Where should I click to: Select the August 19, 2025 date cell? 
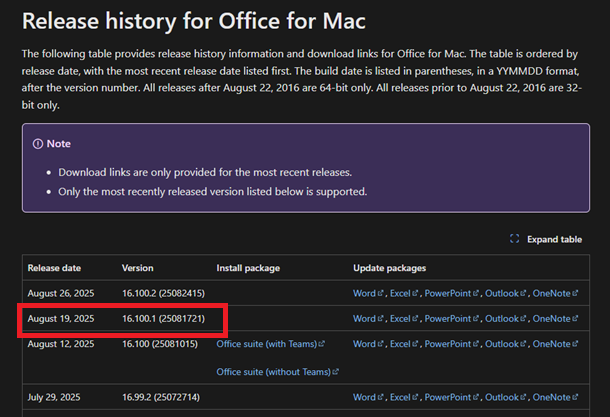pos(61,319)
